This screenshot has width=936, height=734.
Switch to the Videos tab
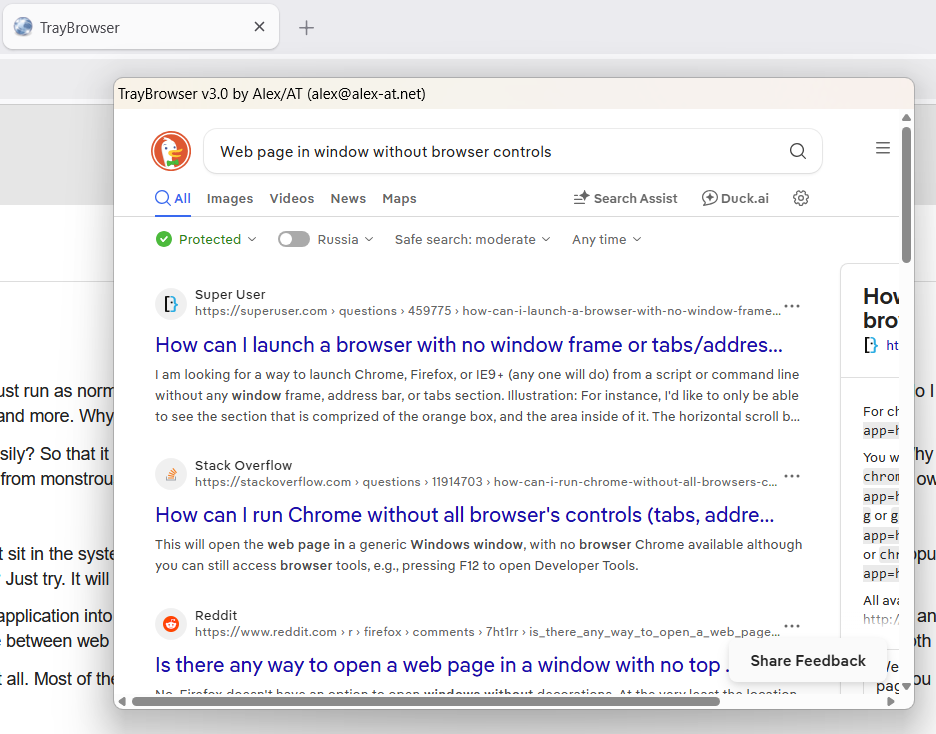(x=292, y=198)
